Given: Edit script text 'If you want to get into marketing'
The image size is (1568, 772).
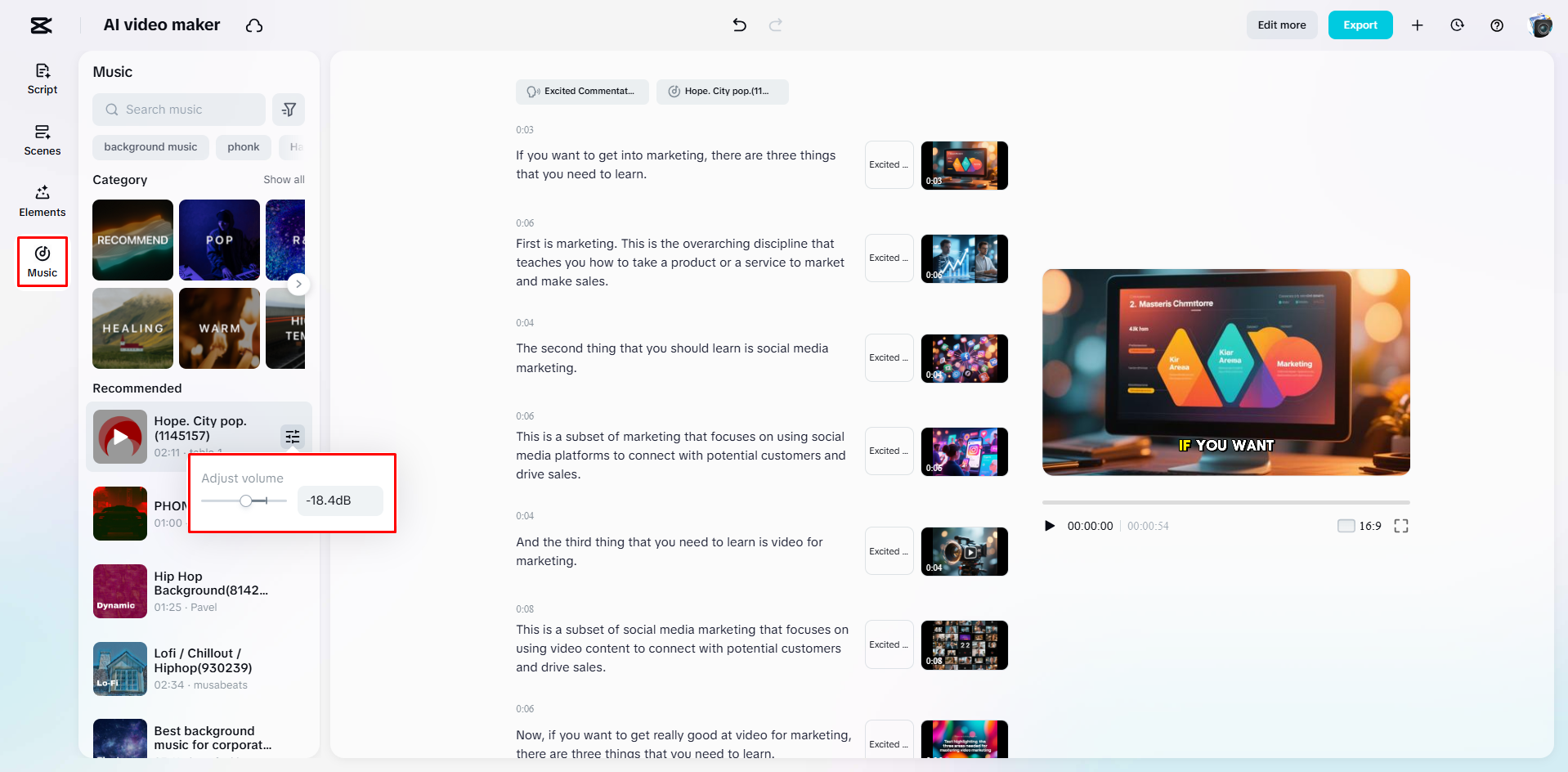Looking at the screenshot, I should (x=676, y=164).
